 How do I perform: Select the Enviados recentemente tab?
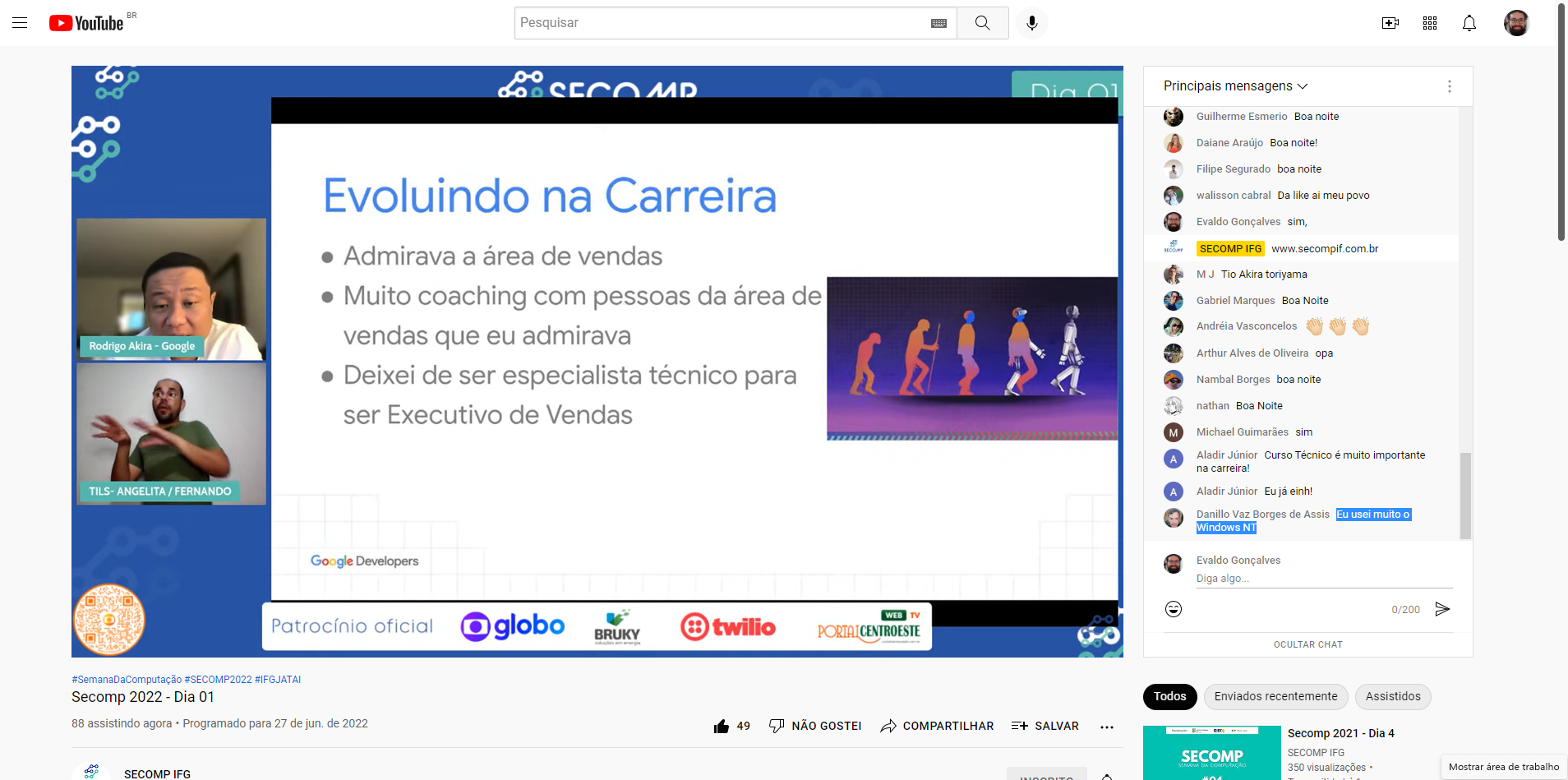tap(1275, 696)
